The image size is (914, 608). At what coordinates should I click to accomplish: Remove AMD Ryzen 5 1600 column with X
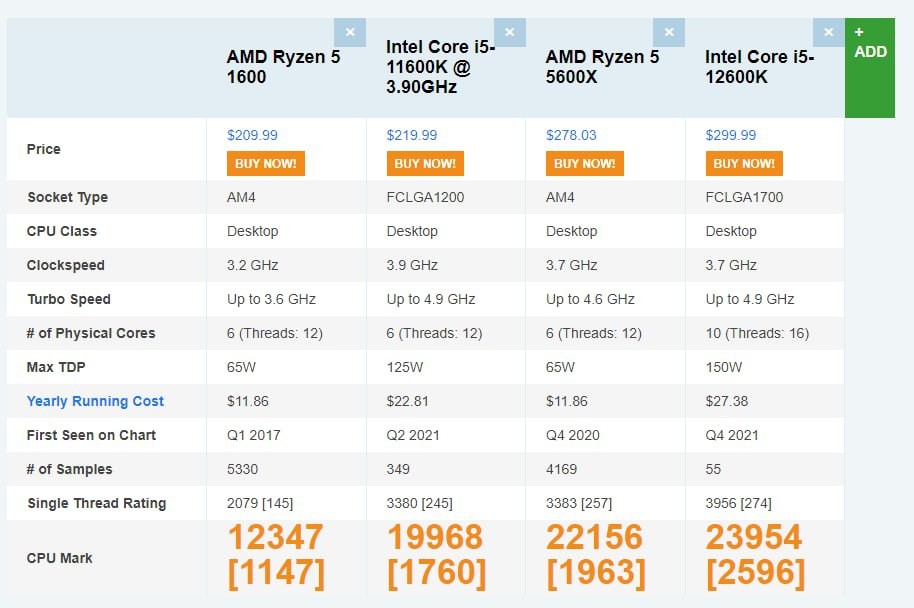350,32
